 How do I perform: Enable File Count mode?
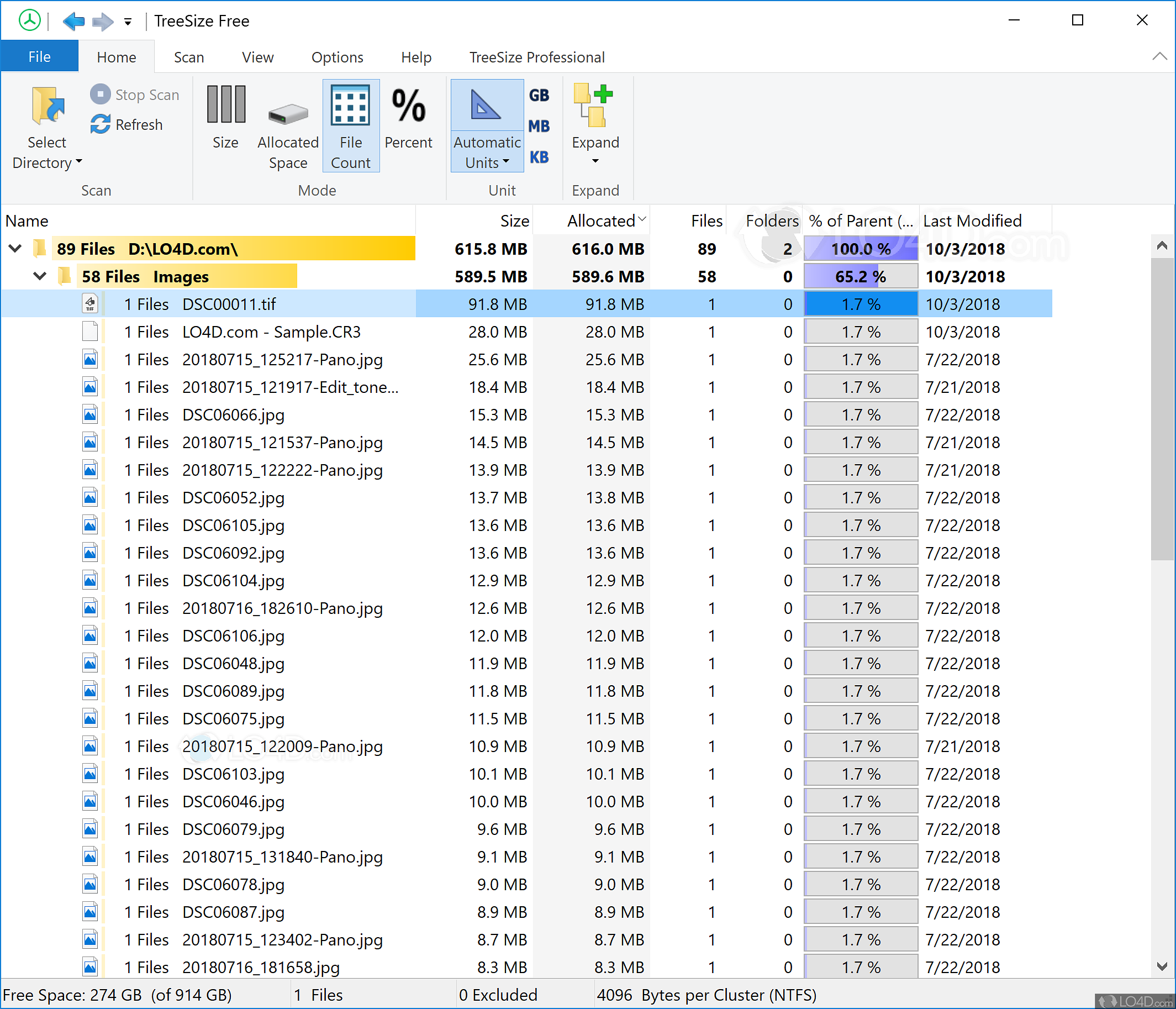(351, 125)
